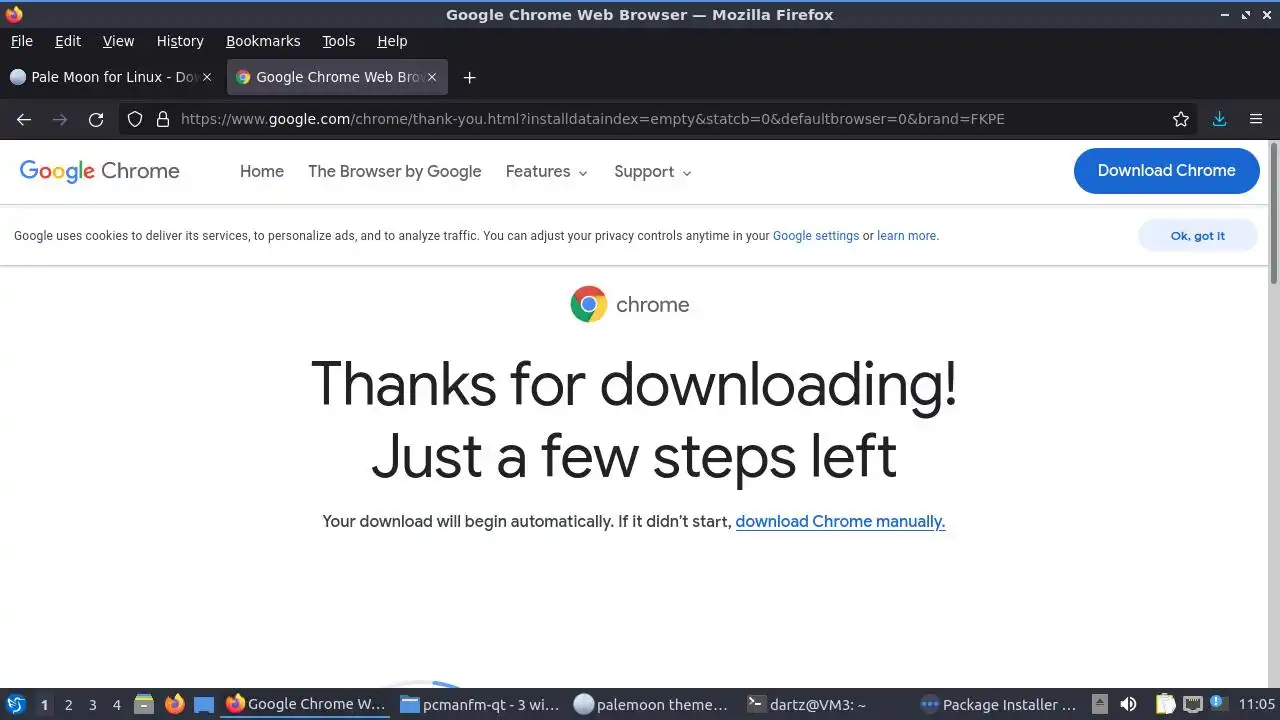
Task: Click the Firefox icon in title bar
Action: (14, 14)
